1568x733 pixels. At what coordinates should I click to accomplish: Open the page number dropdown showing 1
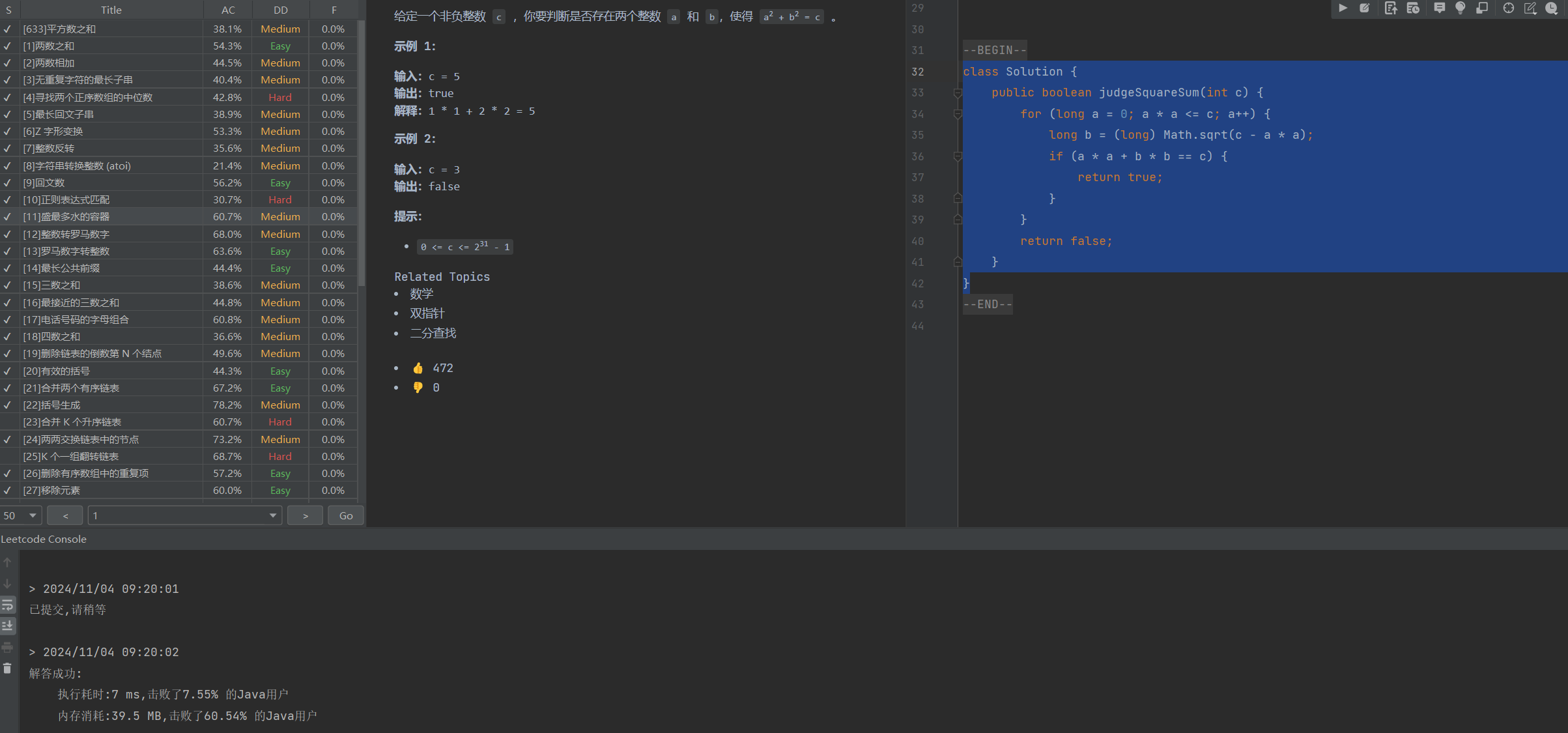point(185,515)
